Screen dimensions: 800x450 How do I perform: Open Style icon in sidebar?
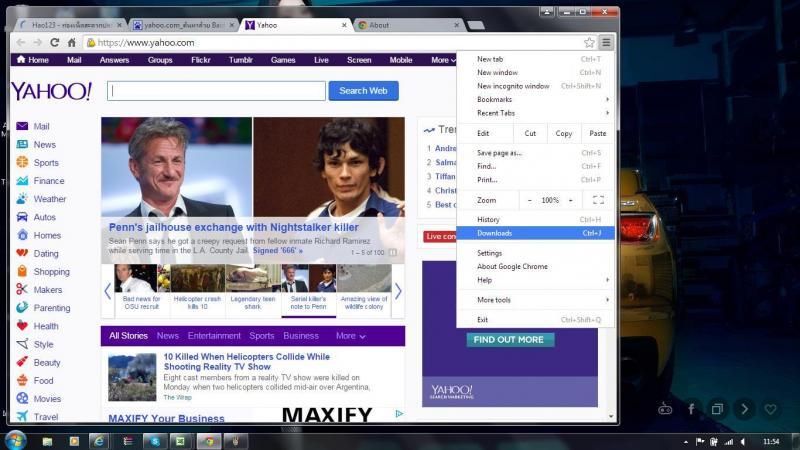(22, 344)
